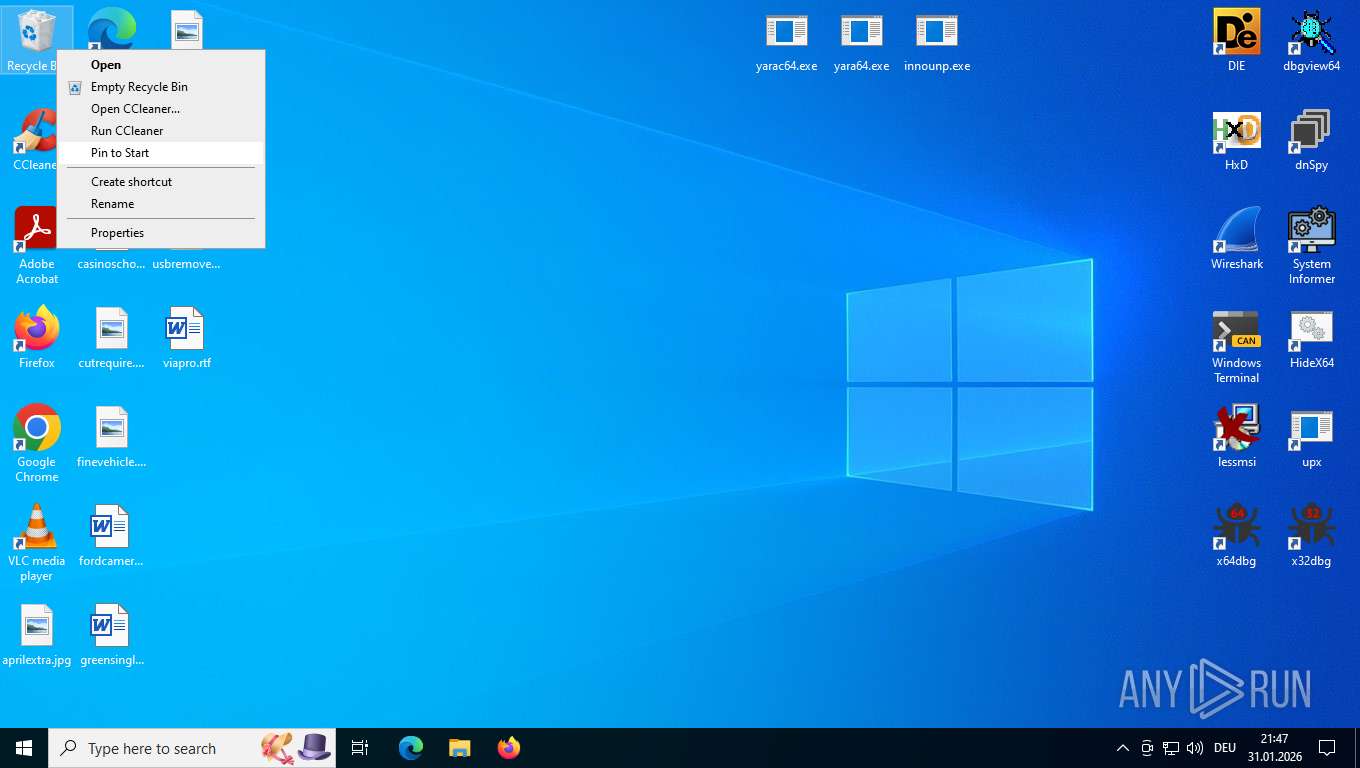Viewport: 1360px width, 768px height.
Task: Select the yara64.exe desktop icon
Action: (861, 43)
